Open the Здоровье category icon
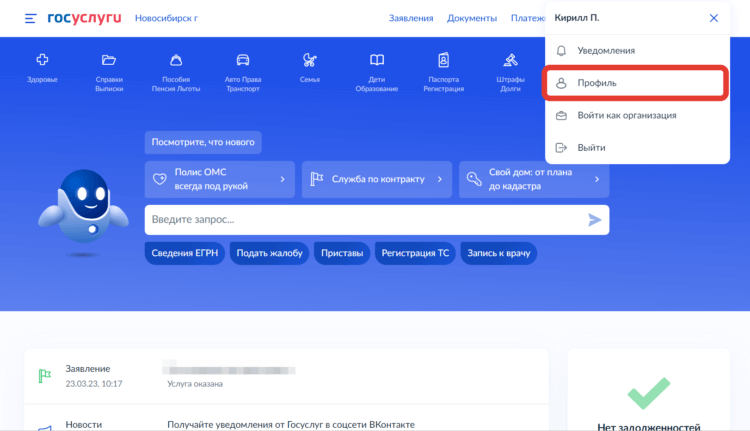 [42, 60]
